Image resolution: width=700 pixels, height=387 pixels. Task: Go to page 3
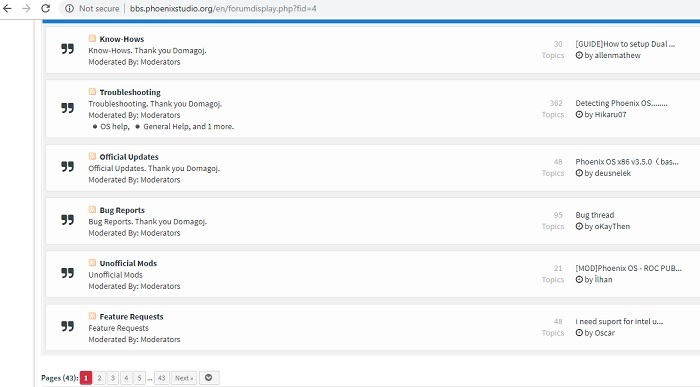pyautogui.click(x=112, y=378)
